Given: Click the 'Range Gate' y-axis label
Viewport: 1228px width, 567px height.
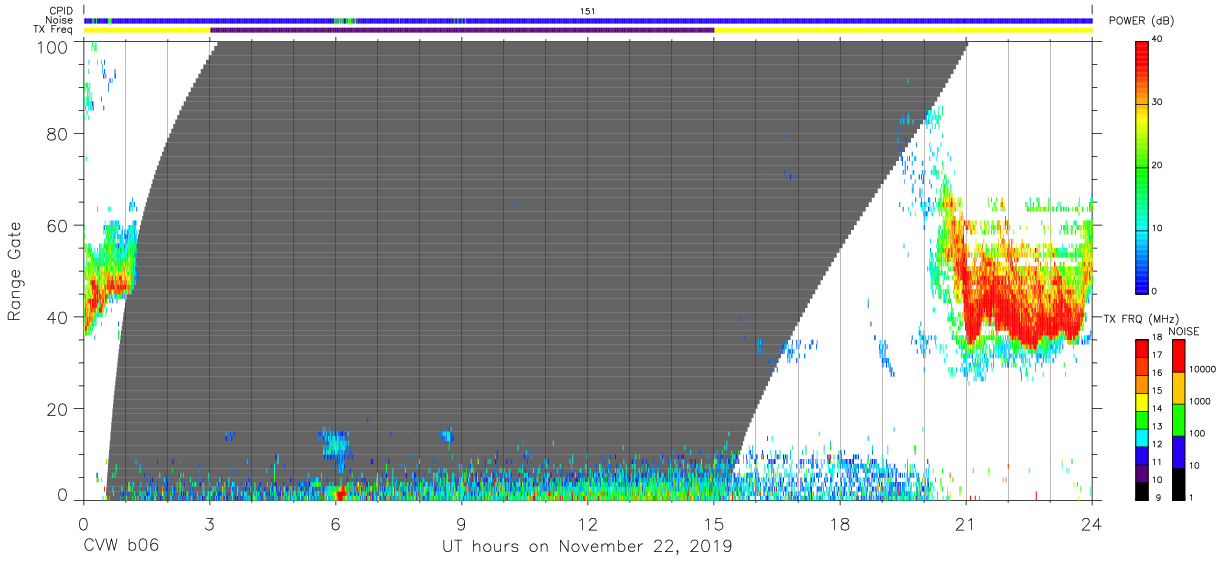Looking at the screenshot, I should [15, 272].
